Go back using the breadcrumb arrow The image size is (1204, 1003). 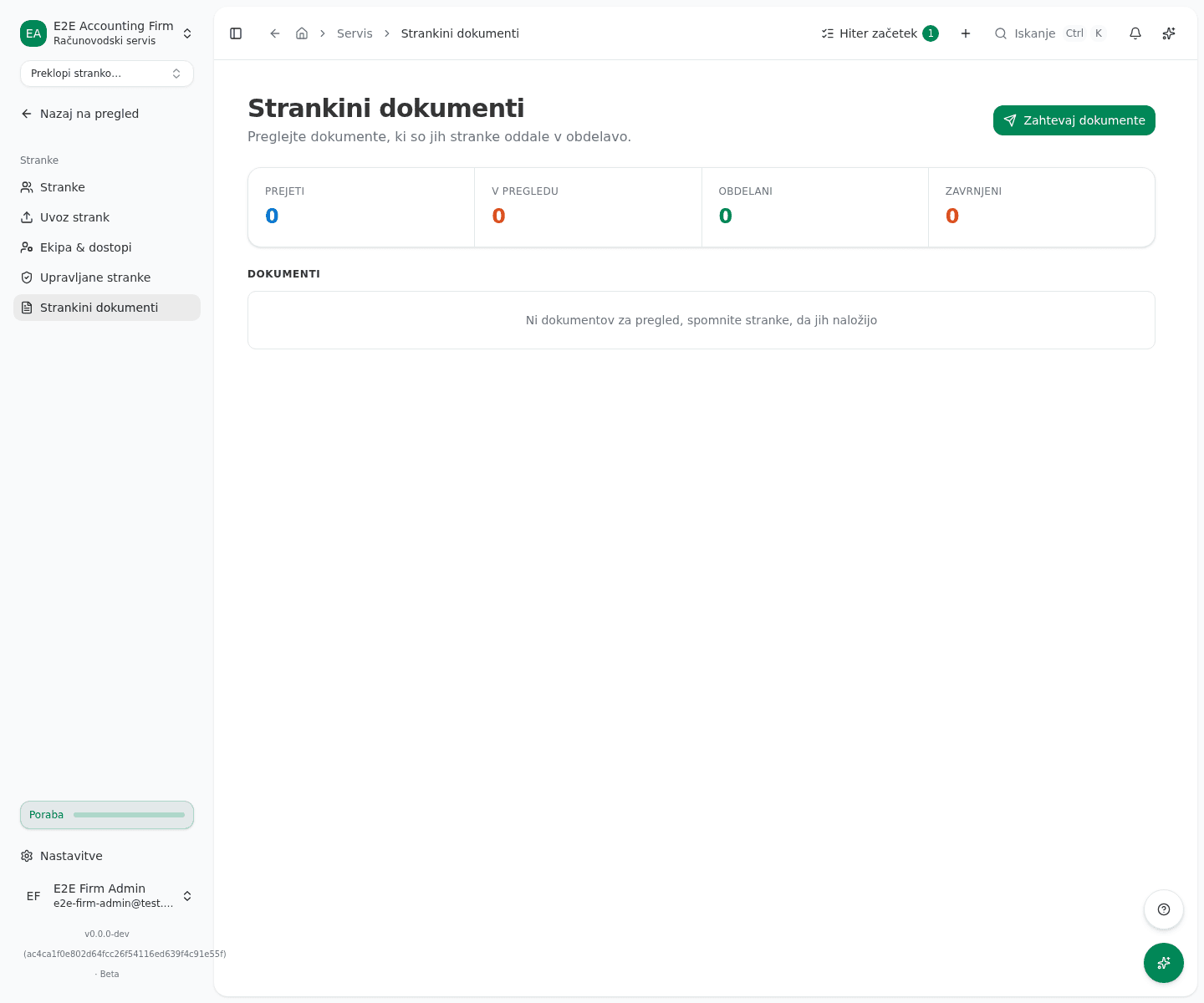pyautogui.click(x=275, y=33)
